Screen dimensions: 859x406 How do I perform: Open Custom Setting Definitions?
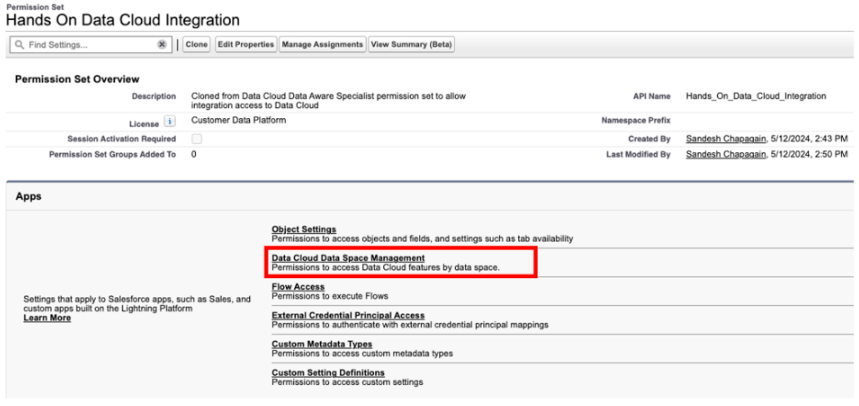pos(328,373)
